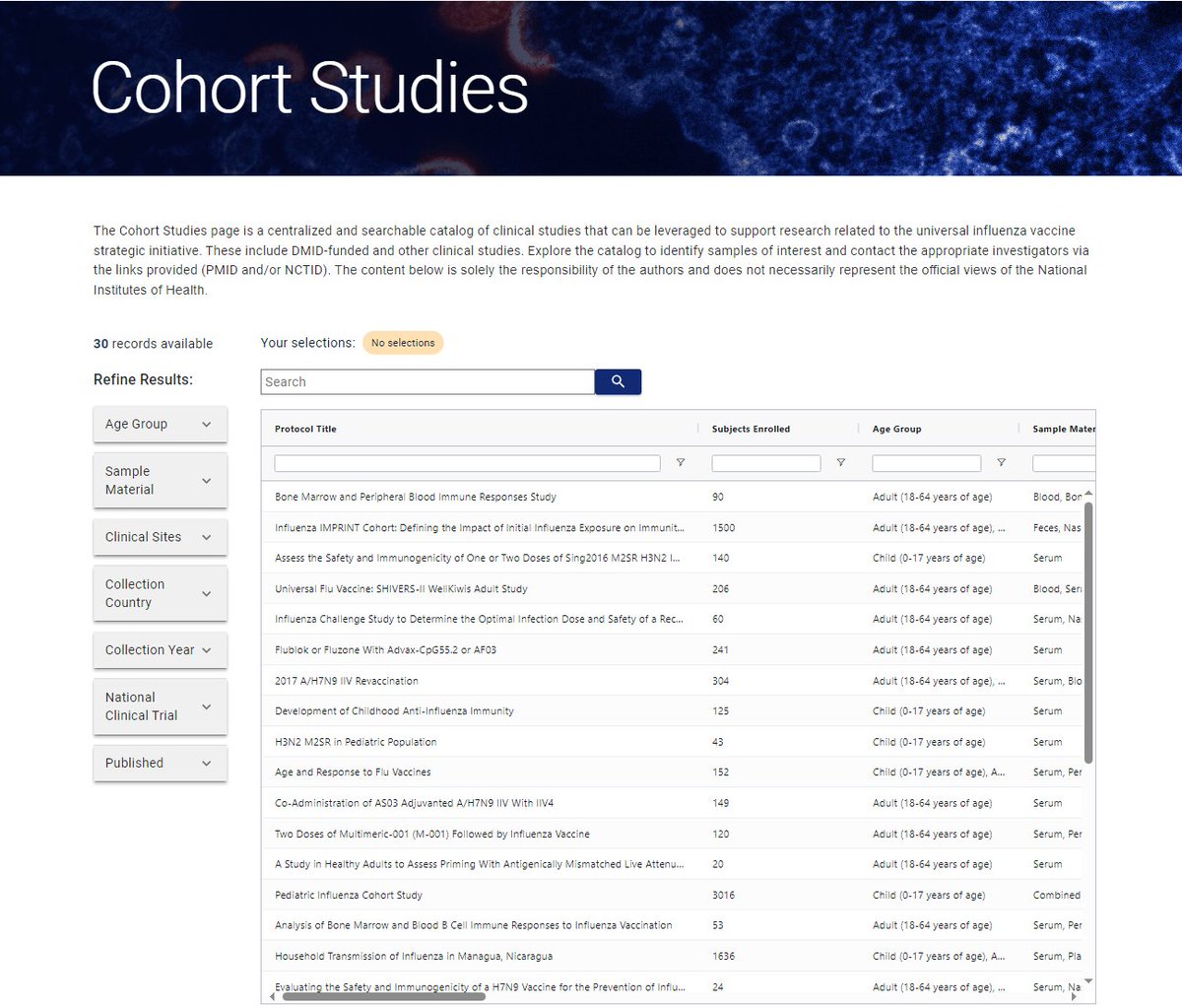The width and height of the screenshot is (1182, 1008).
Task: Click the blue search magnifier button
Action: [618, 381]
